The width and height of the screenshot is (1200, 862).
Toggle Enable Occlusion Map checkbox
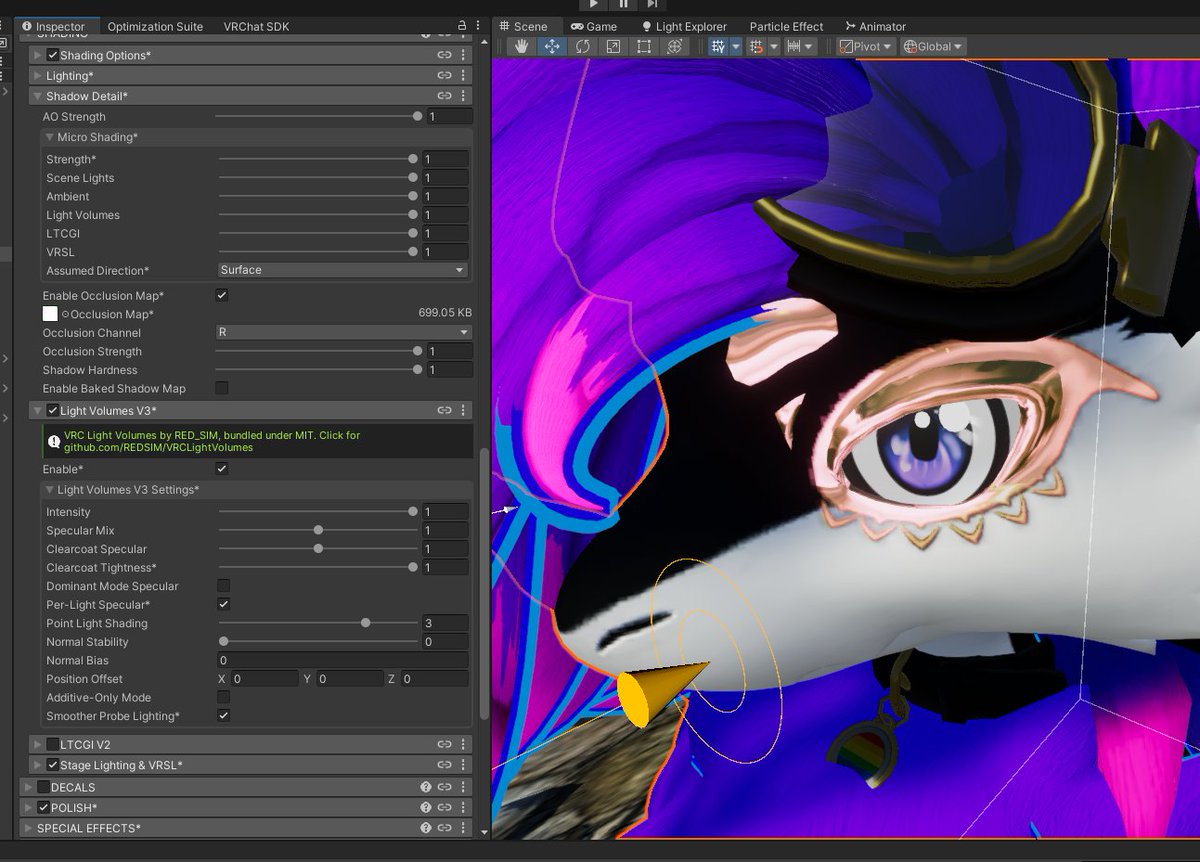(222, 295)
